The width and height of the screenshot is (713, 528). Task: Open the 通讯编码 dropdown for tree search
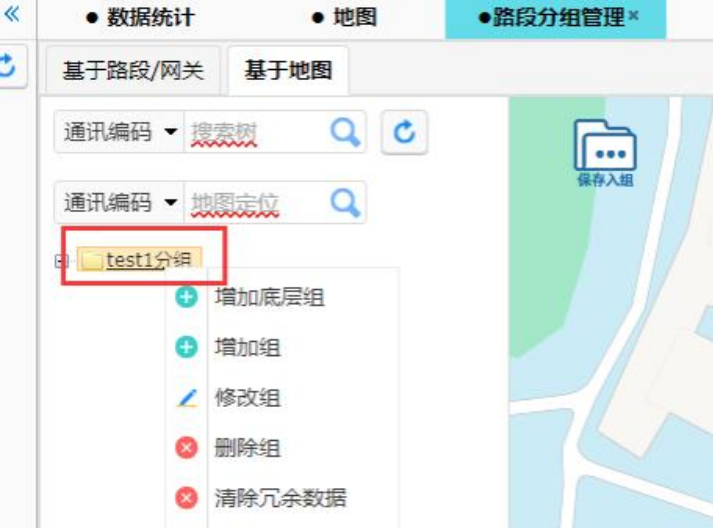coord(119,133)
